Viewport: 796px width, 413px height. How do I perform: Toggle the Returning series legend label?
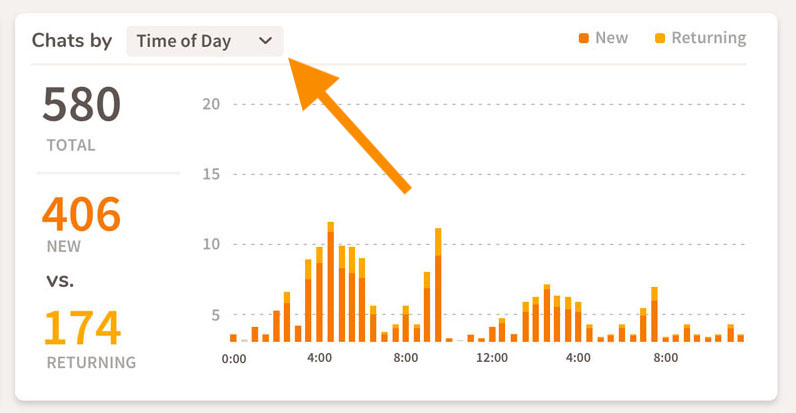coord(708,38)
